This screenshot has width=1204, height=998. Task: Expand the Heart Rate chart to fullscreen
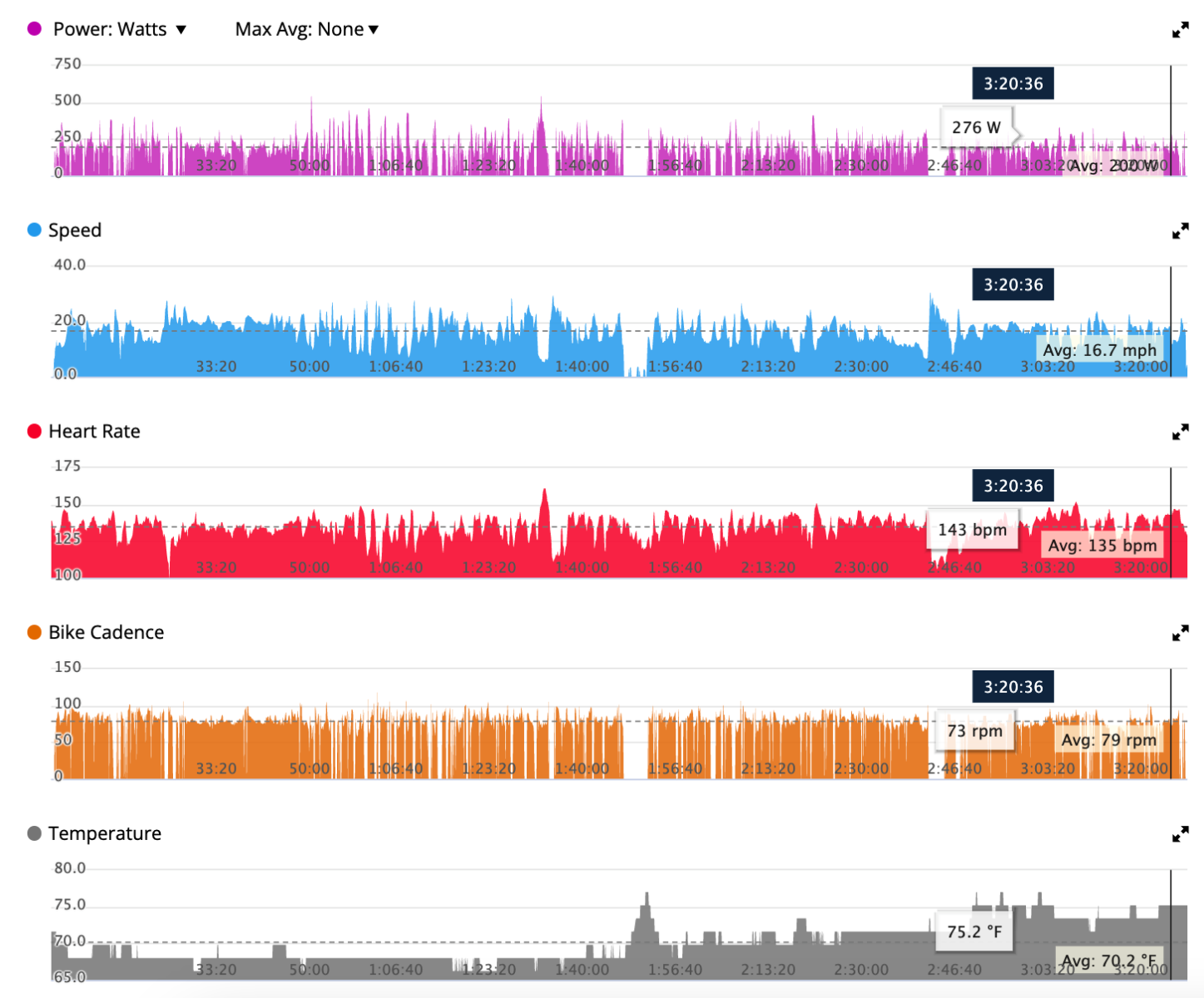click(x=1180, y=432)
